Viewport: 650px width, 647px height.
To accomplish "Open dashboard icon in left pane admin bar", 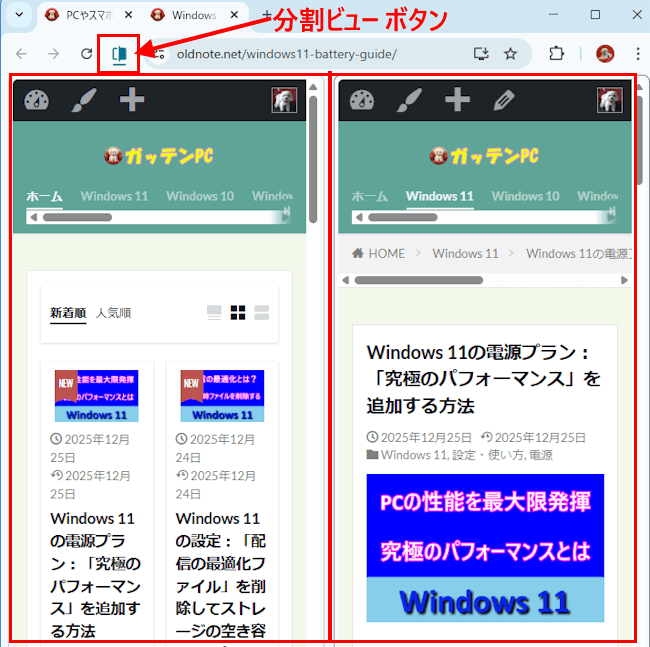I will [x=36, y=100].
